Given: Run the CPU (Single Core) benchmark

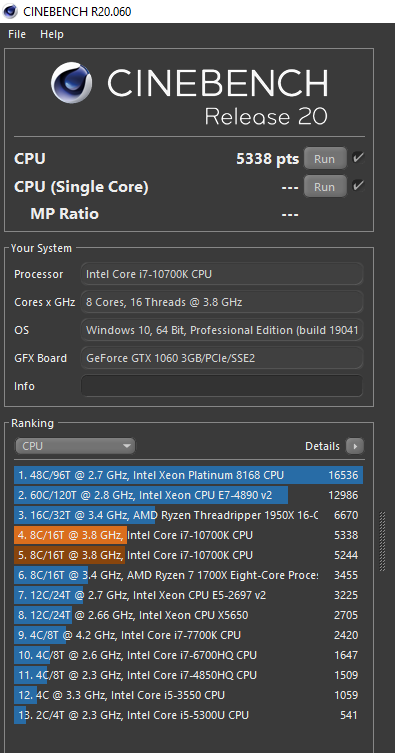Looking at the screenshot, I should tap(325, 186).
